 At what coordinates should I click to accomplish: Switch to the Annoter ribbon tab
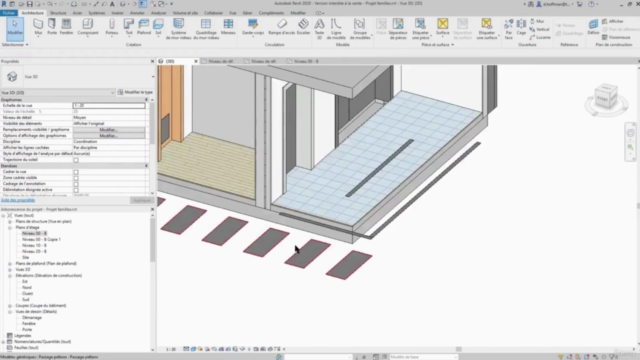click(x=137, y=13)
